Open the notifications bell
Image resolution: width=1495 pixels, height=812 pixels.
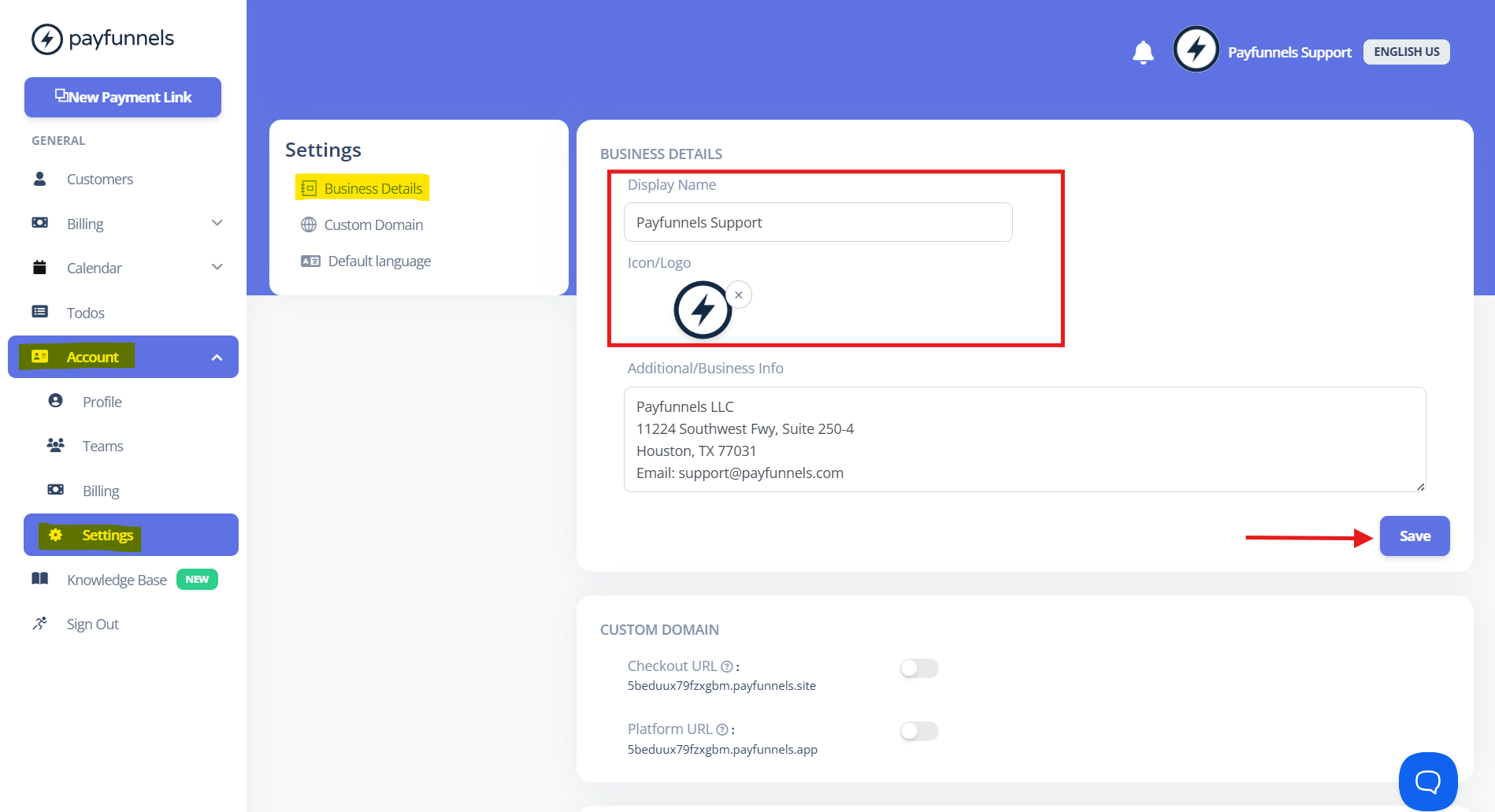pos(1143,52)
